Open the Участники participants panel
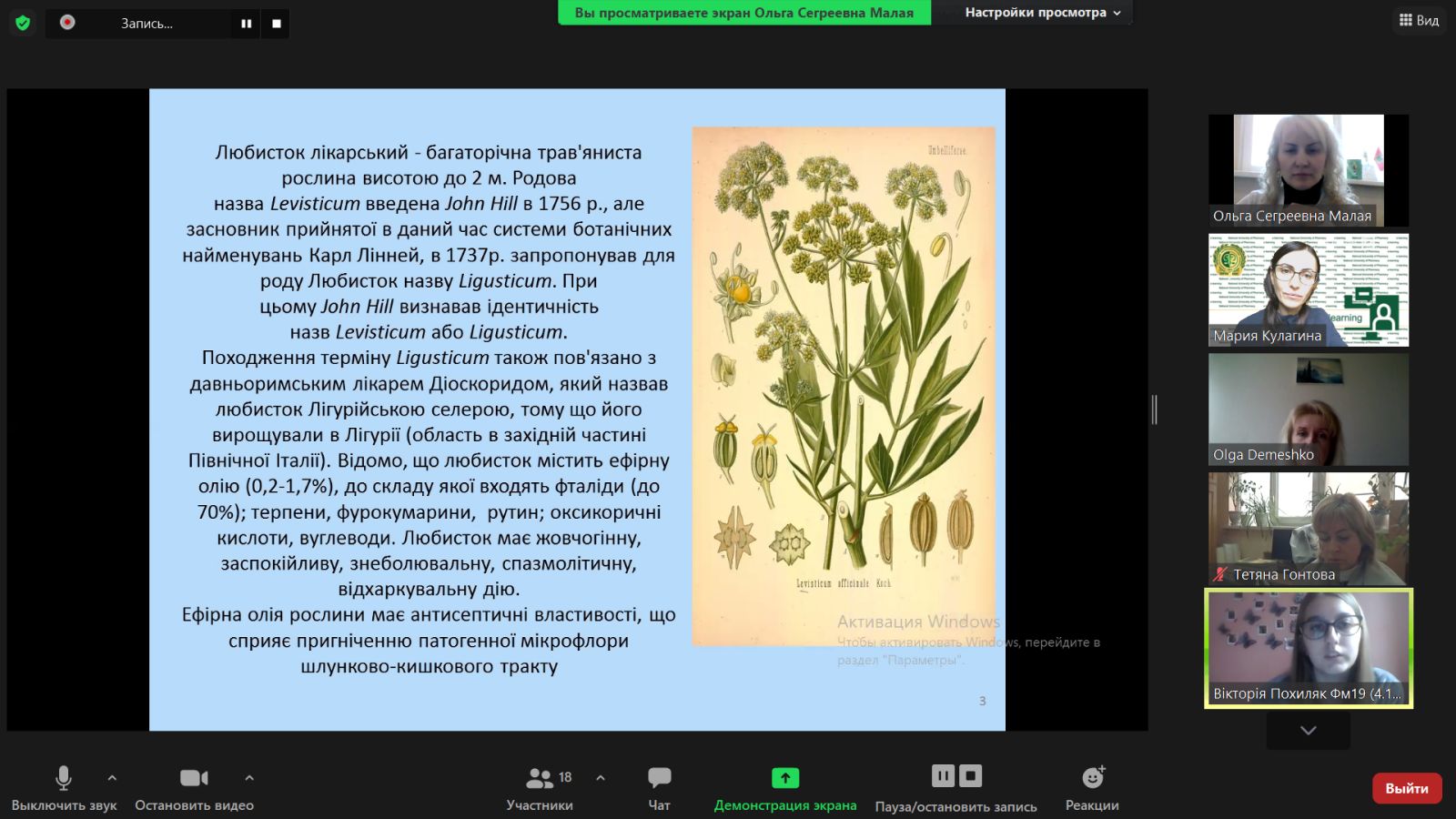Viewport: 1456px width, 819px height. click(x=540, y=788)
